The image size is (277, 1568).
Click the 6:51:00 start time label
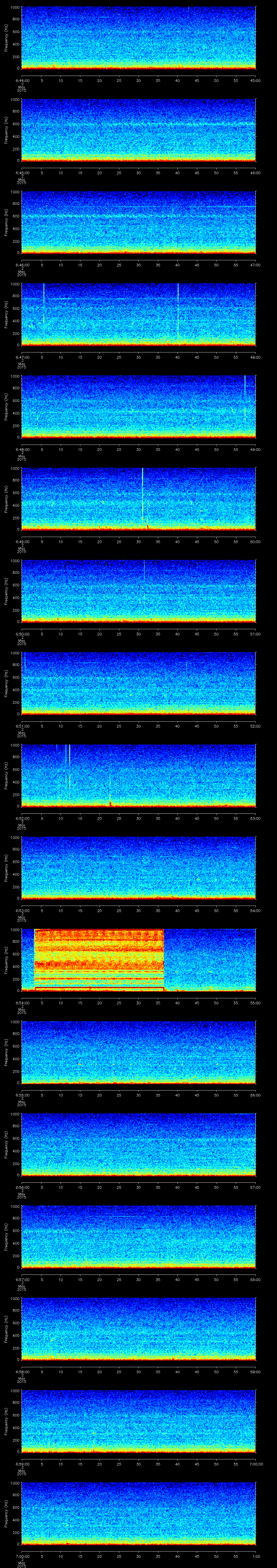22,726
